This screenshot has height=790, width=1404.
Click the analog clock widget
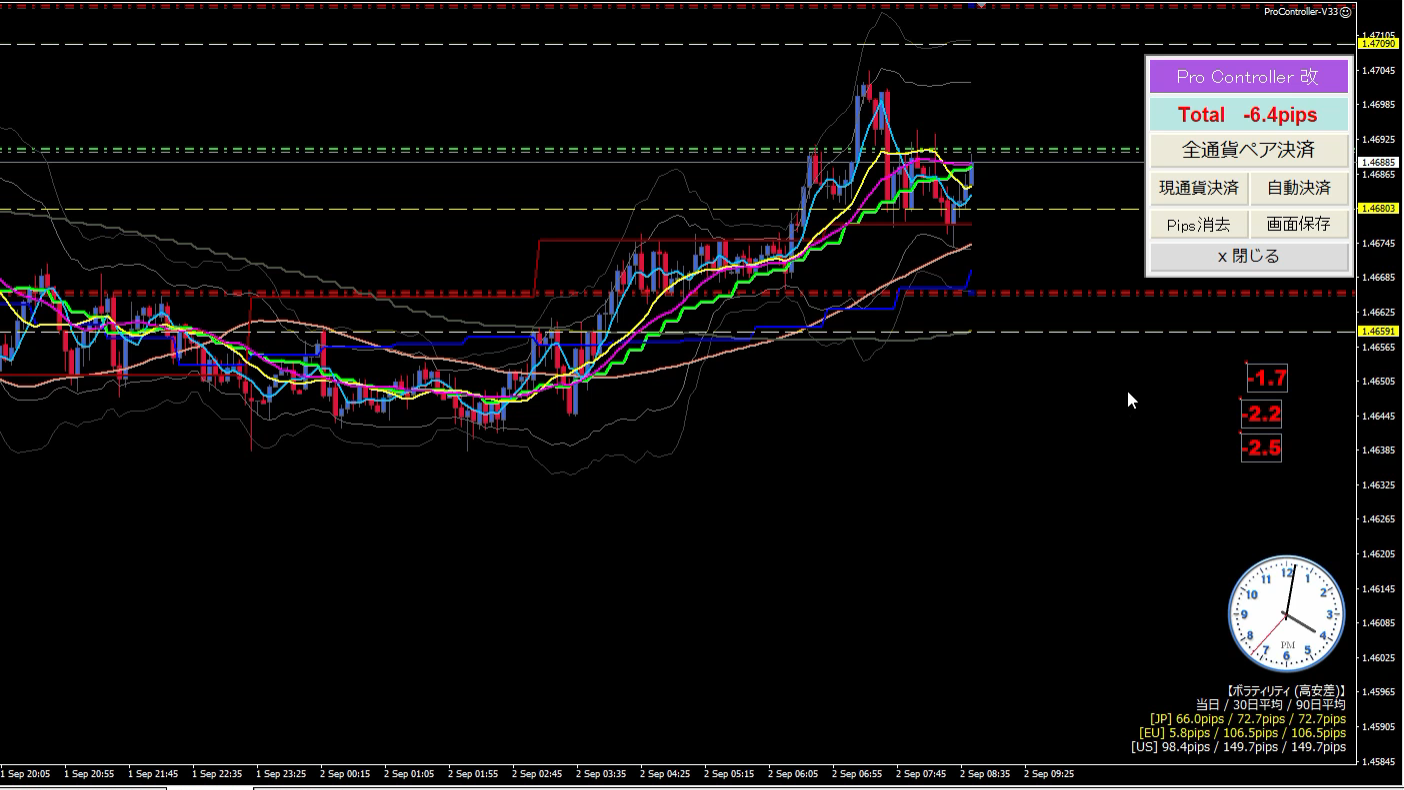point(1286,613)
